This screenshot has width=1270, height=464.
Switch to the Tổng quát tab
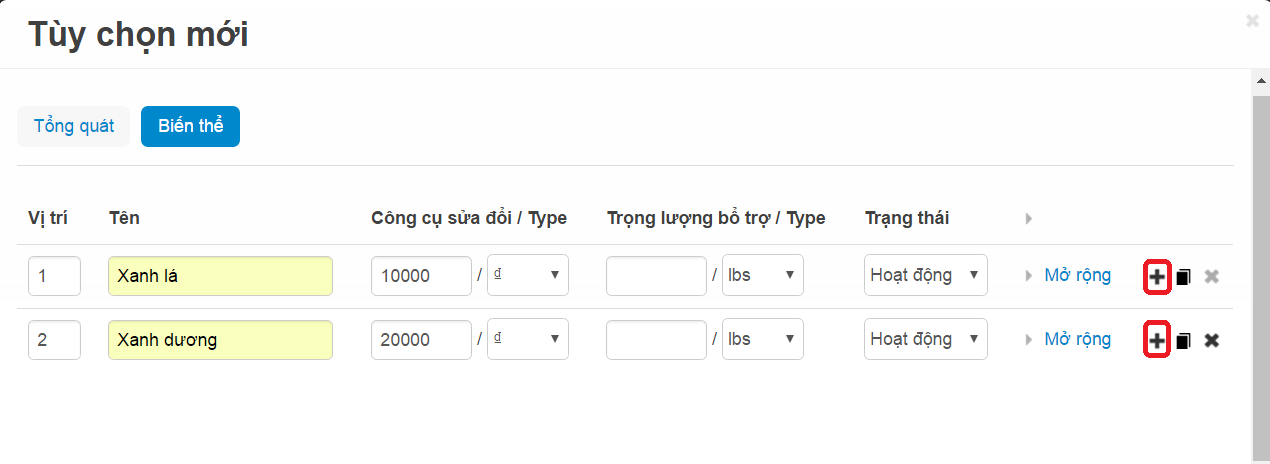(x=74, y=126)
